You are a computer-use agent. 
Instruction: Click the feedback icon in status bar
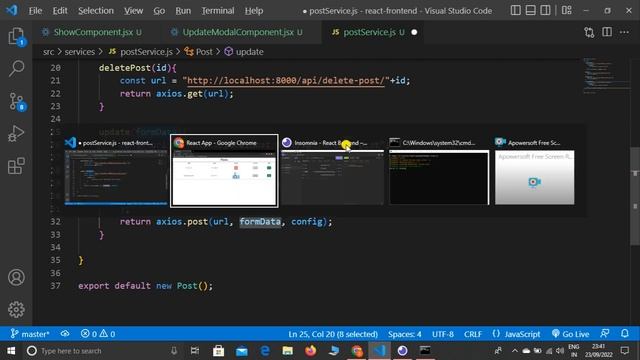pos(605,334)
